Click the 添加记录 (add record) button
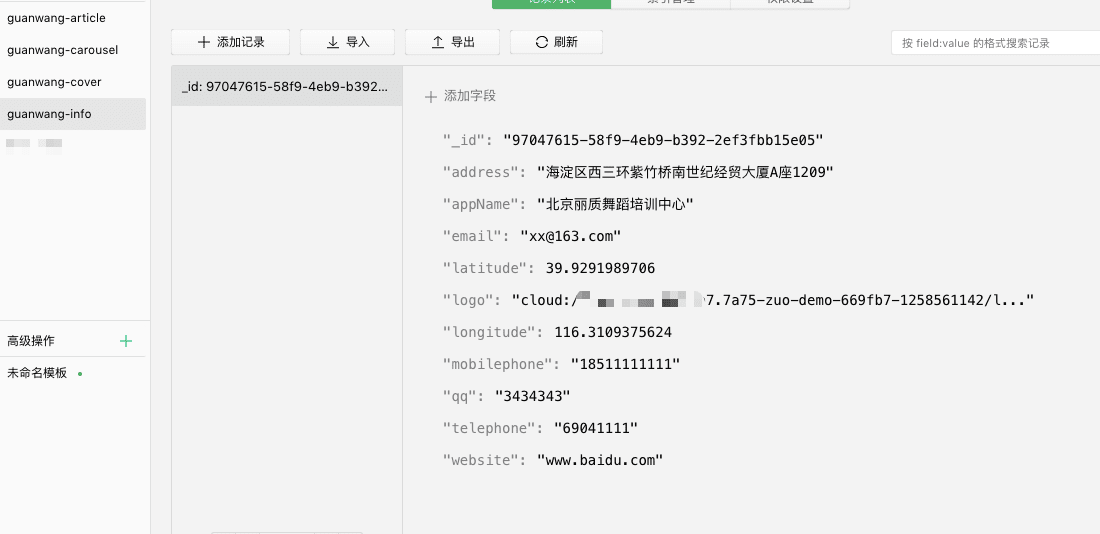Screen dimensions: 1100x534 tap(230, 42)
